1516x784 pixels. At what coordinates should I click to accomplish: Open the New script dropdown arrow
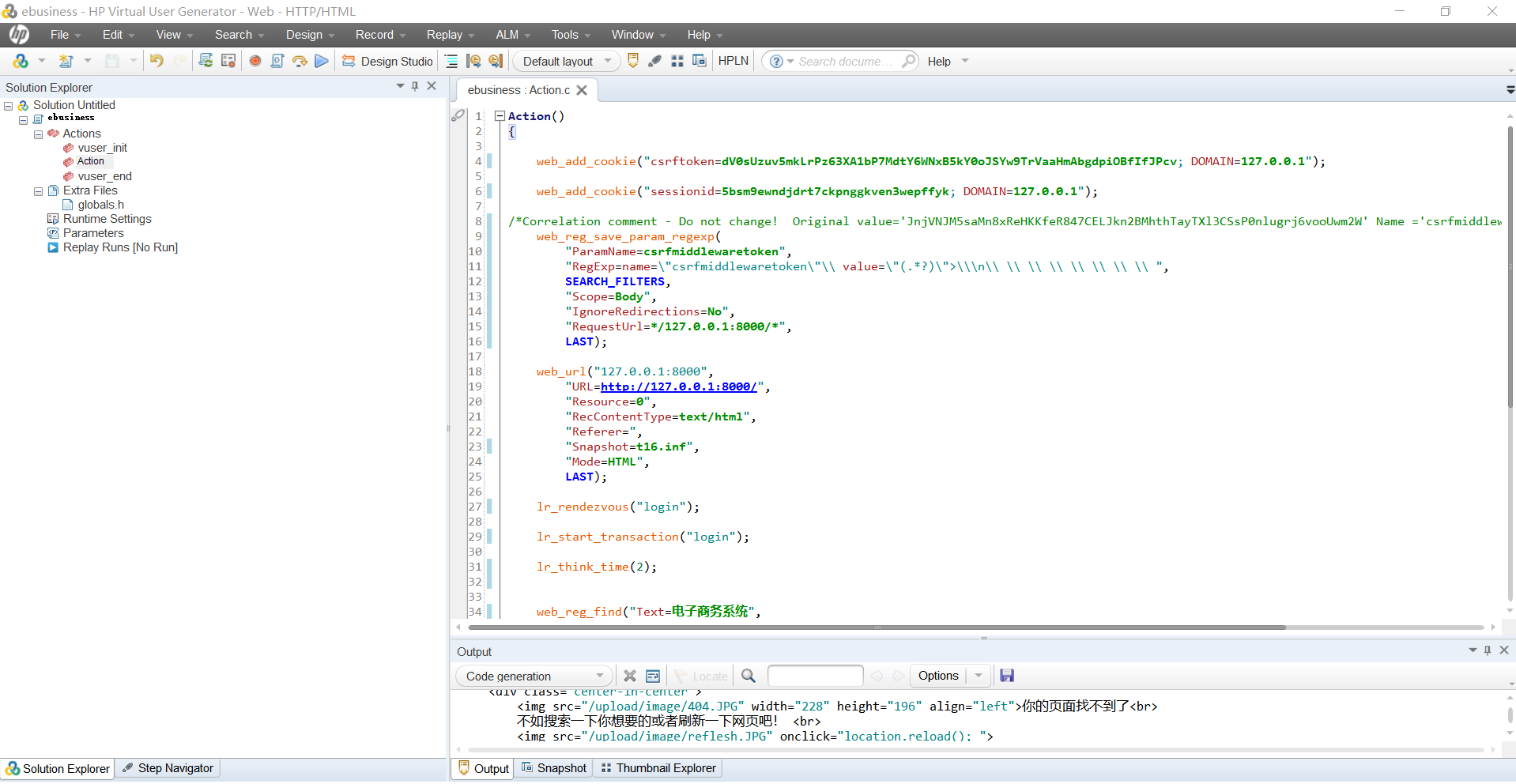pyautogui.click(x=42, y=61)
